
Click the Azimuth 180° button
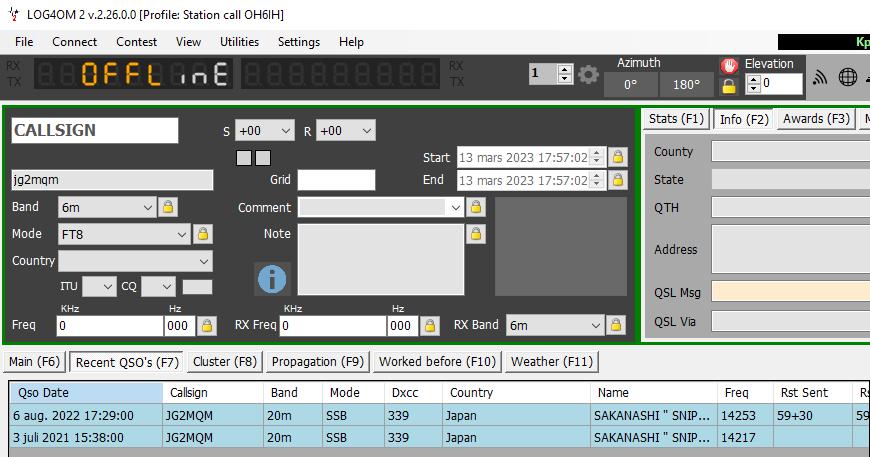(x=686, y=85)
